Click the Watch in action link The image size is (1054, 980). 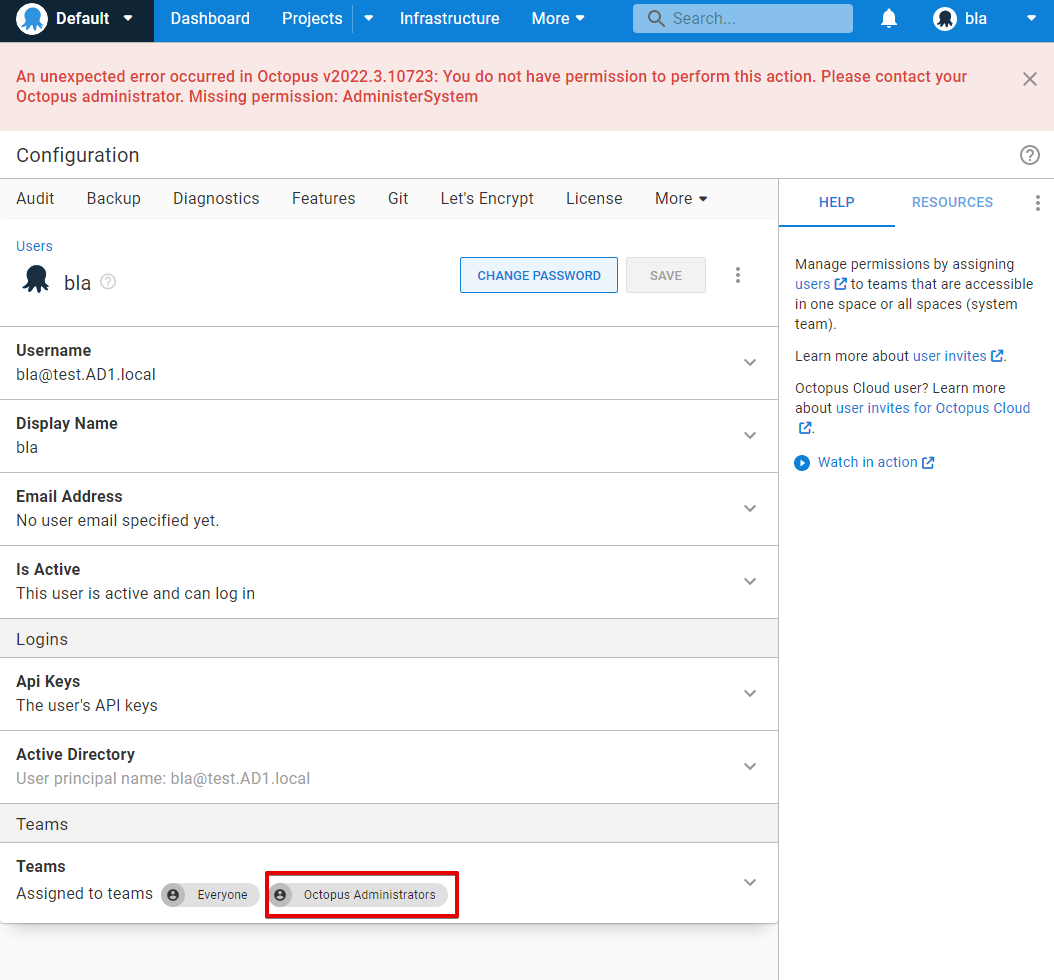click(867, 462)
